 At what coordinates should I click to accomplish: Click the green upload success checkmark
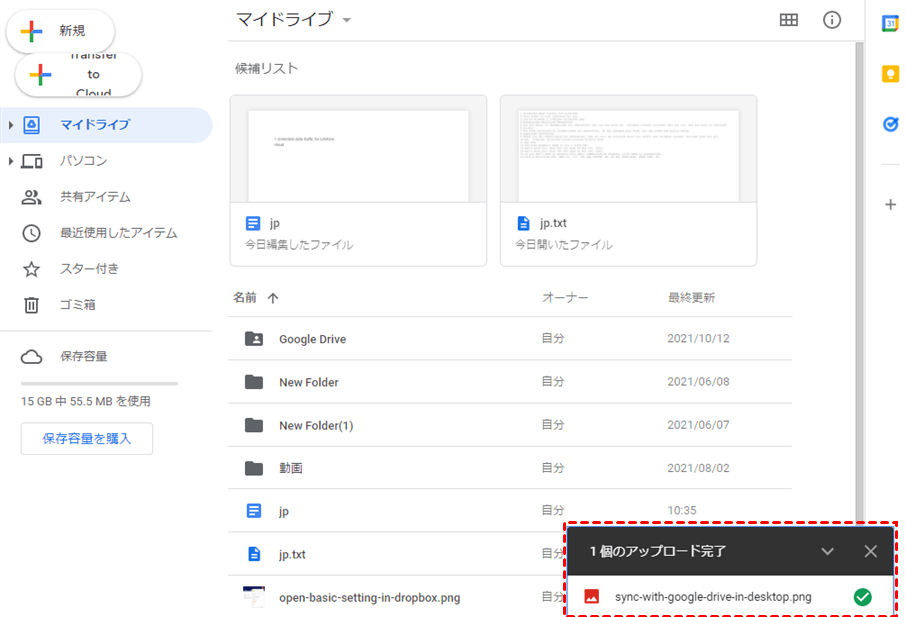(x=863, y=597)
